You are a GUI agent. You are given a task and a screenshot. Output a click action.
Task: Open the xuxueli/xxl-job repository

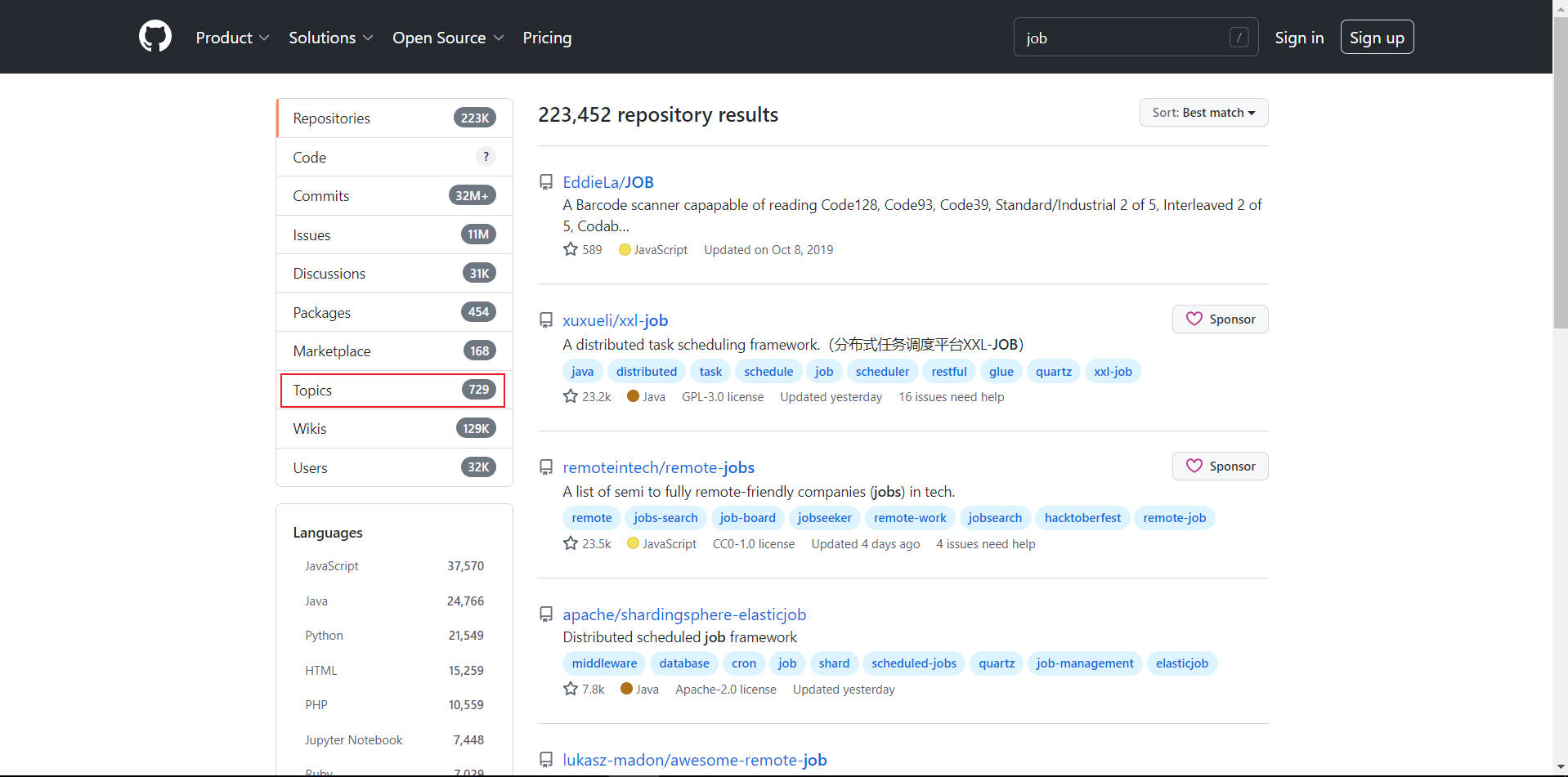[616, 320]
